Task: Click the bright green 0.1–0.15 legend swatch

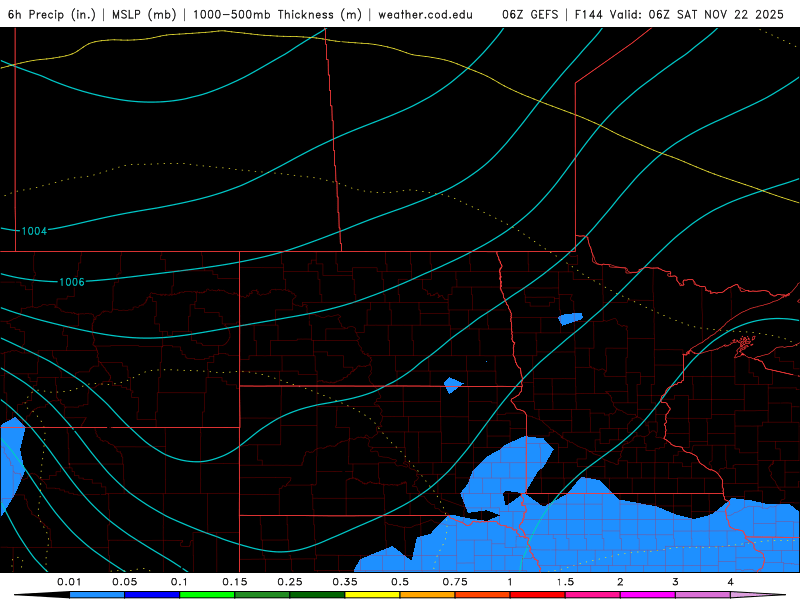Action: coord(207,595)
